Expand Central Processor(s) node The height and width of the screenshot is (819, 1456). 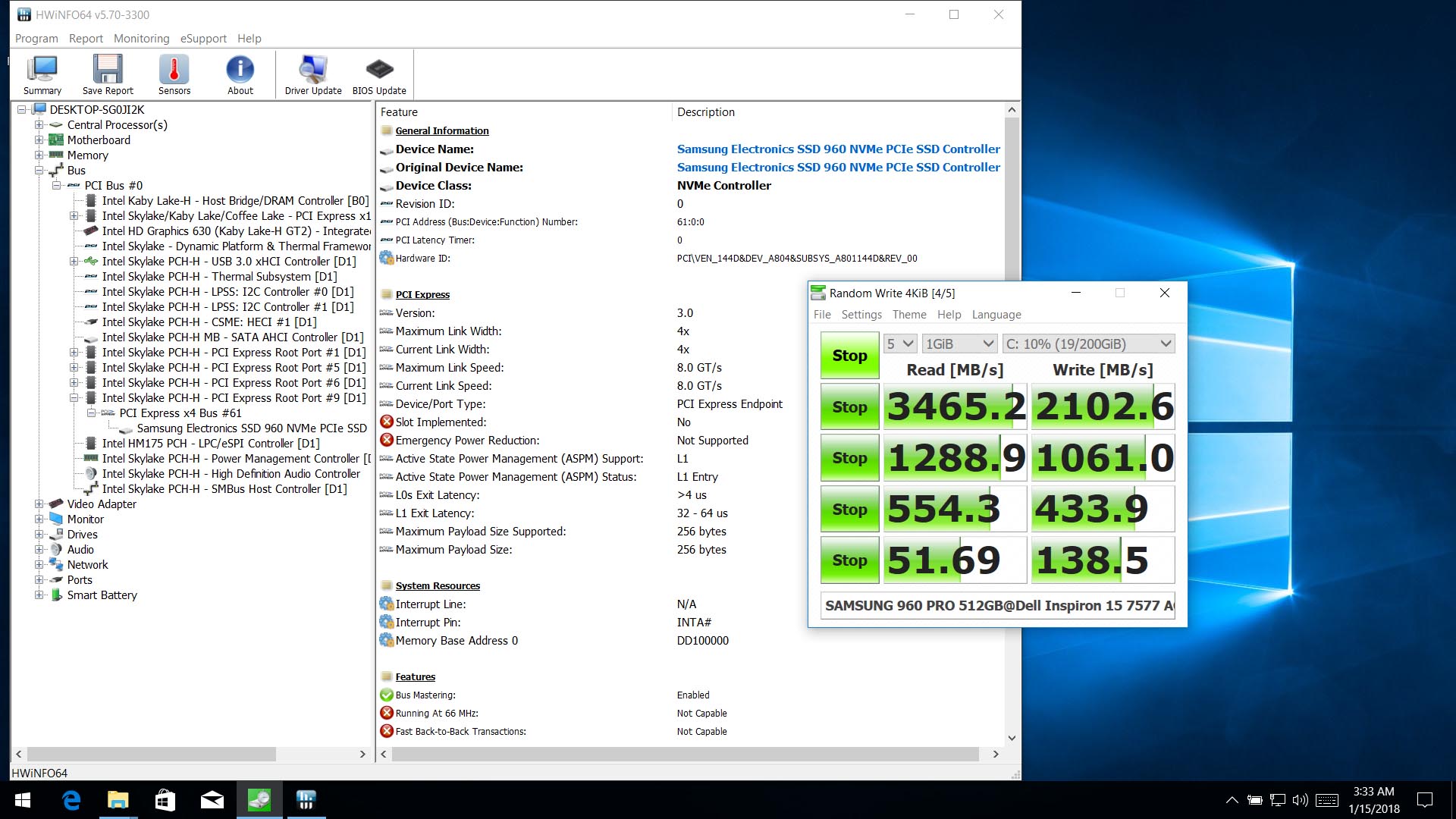39,125
